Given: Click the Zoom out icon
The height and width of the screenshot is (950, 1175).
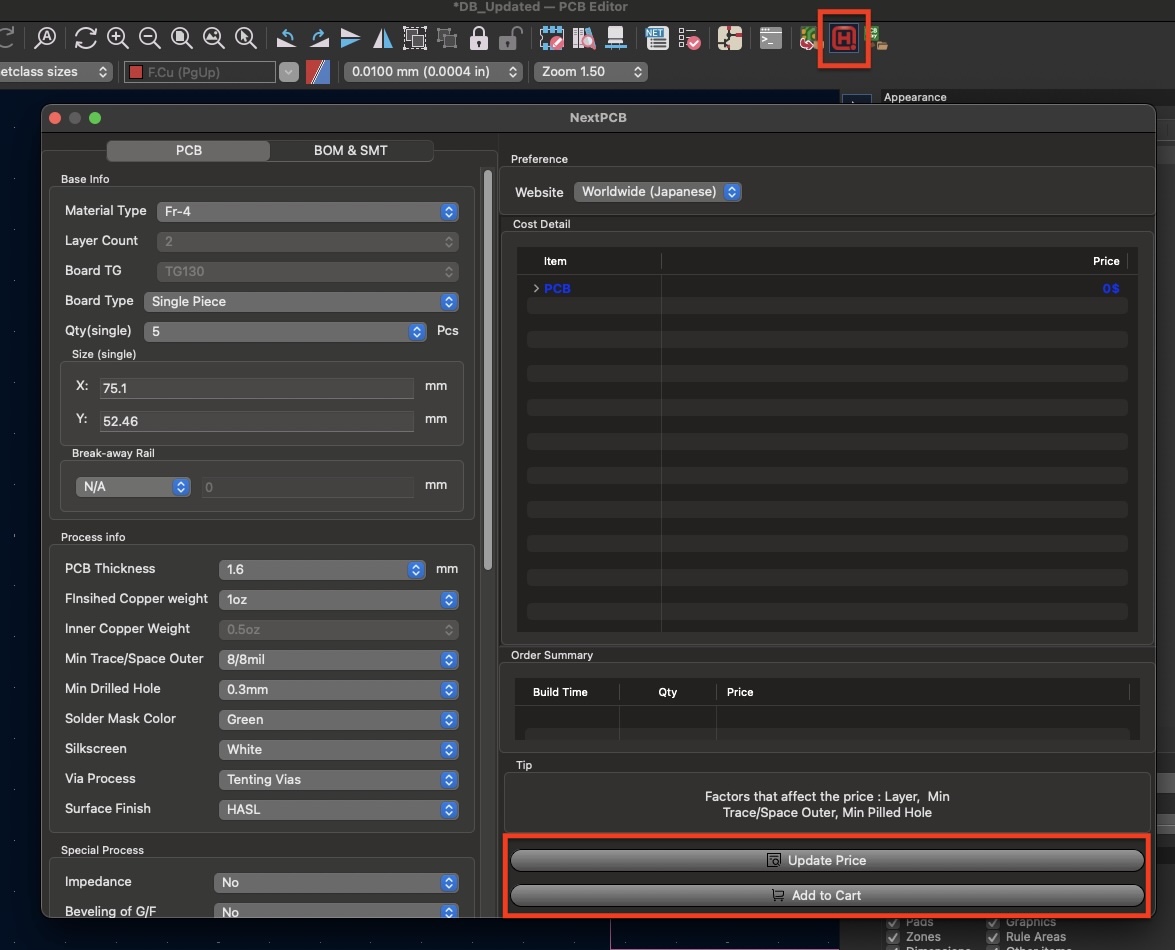Looking at the screenshot, I should click(150, 37).
